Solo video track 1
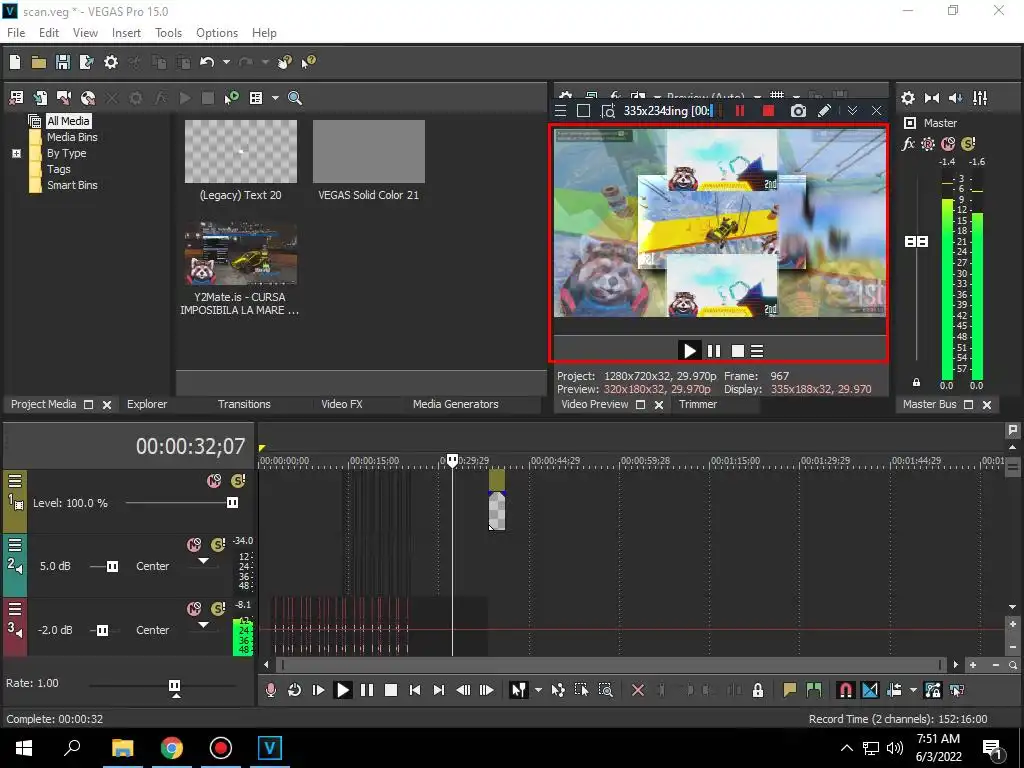Viewport: 1024px width, 768px height. (238, 481)
